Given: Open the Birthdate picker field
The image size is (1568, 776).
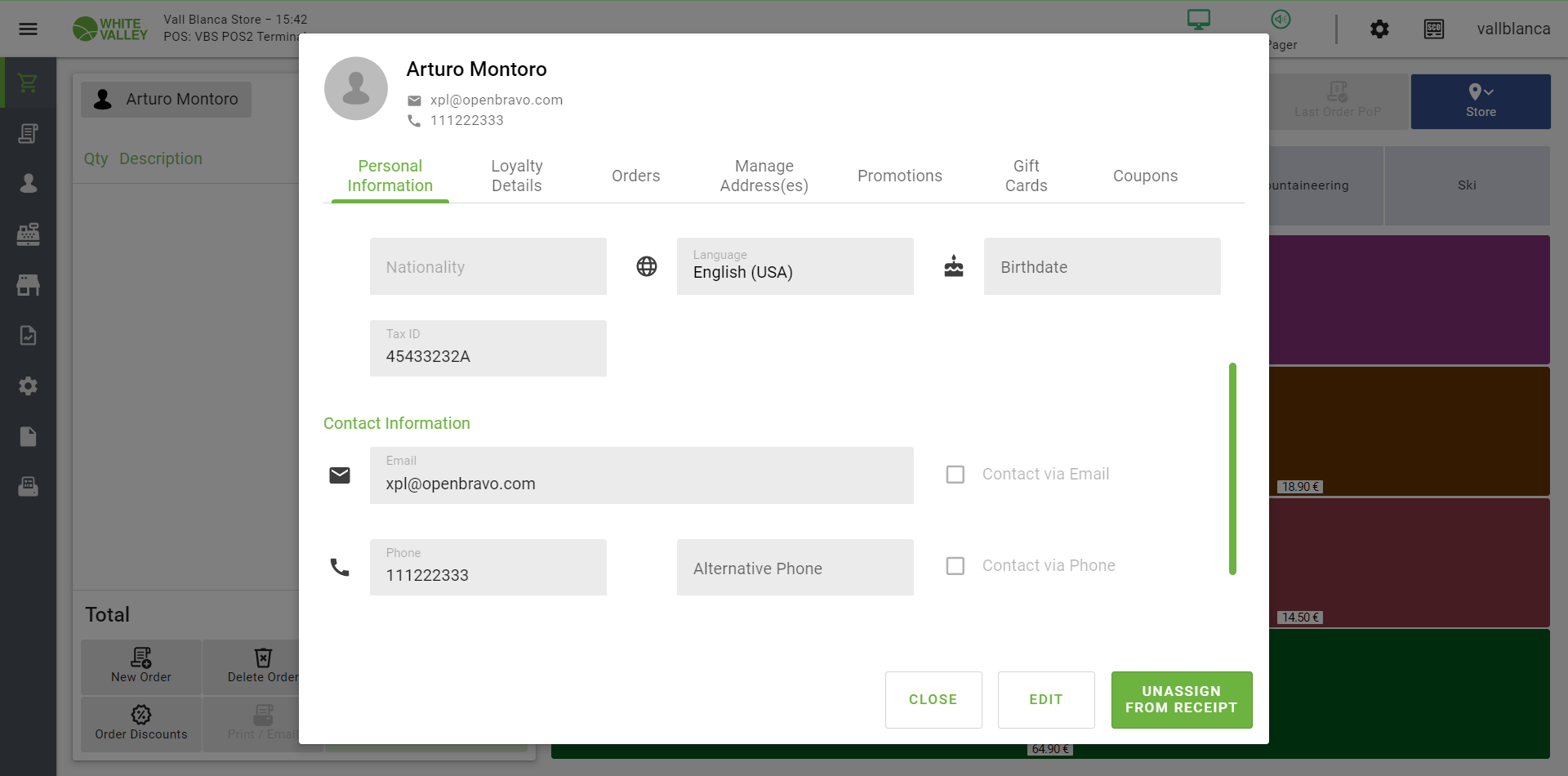Looking at the screenshot, I should point(1102,266).
